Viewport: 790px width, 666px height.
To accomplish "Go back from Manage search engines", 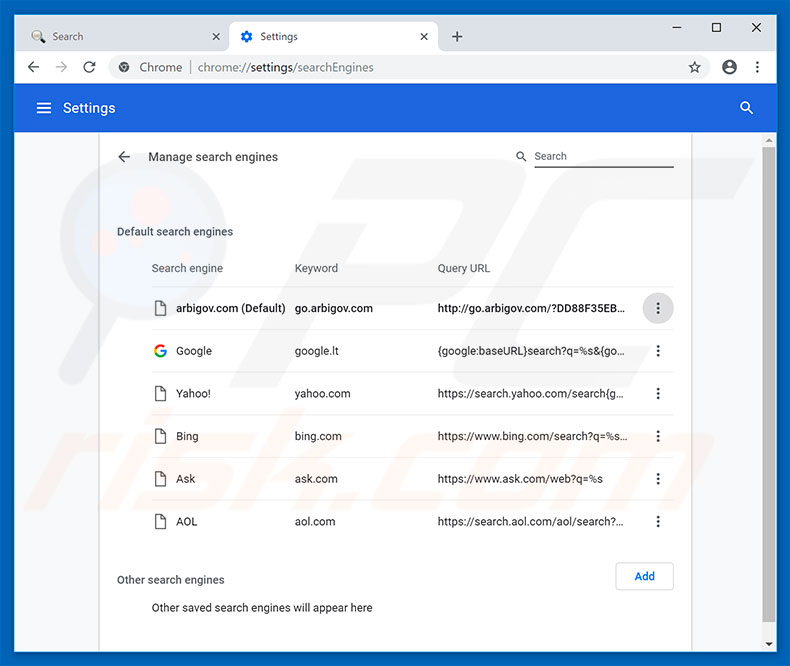I will coord(124,157).
